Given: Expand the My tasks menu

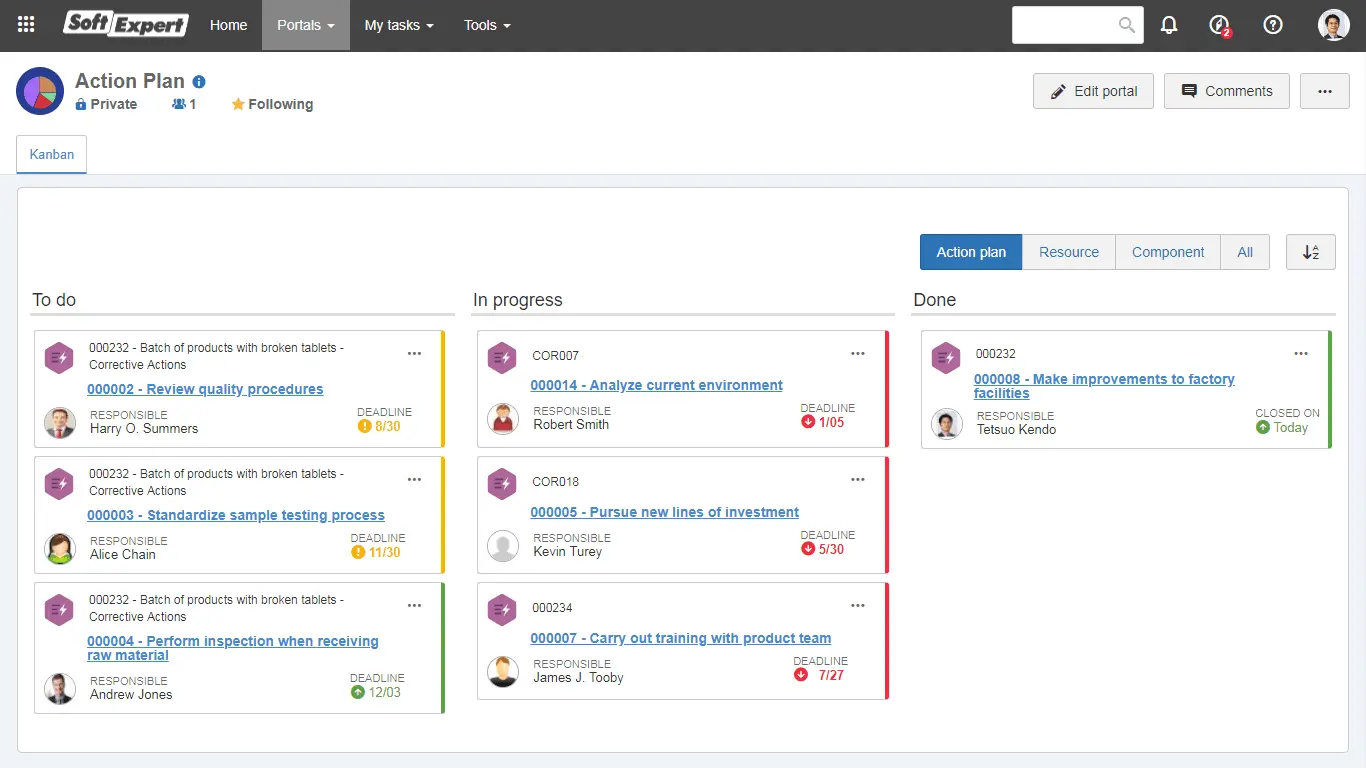Looking at the screenshot, I should point(398,25).
